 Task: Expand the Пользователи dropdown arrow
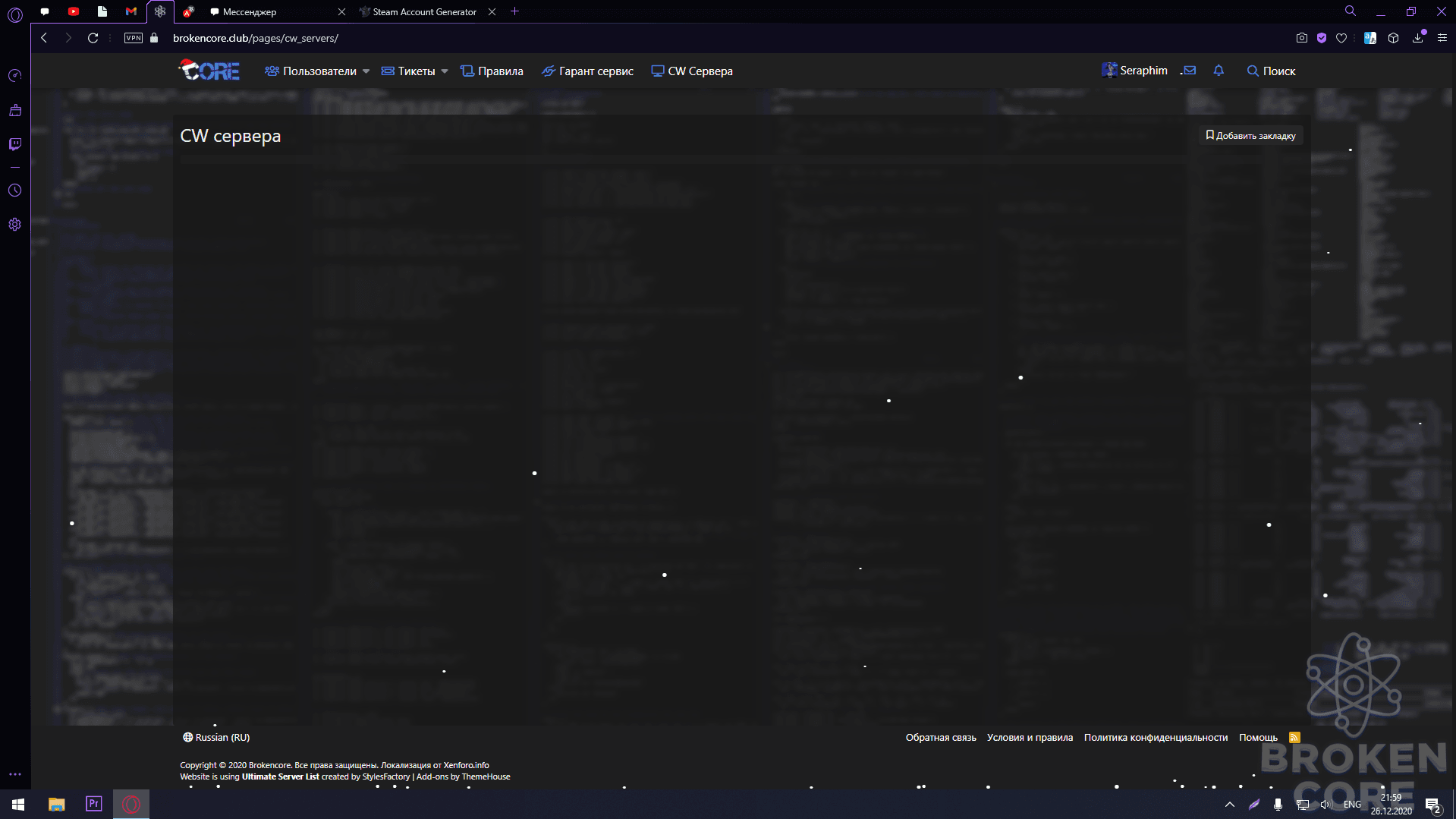point(366,71)
